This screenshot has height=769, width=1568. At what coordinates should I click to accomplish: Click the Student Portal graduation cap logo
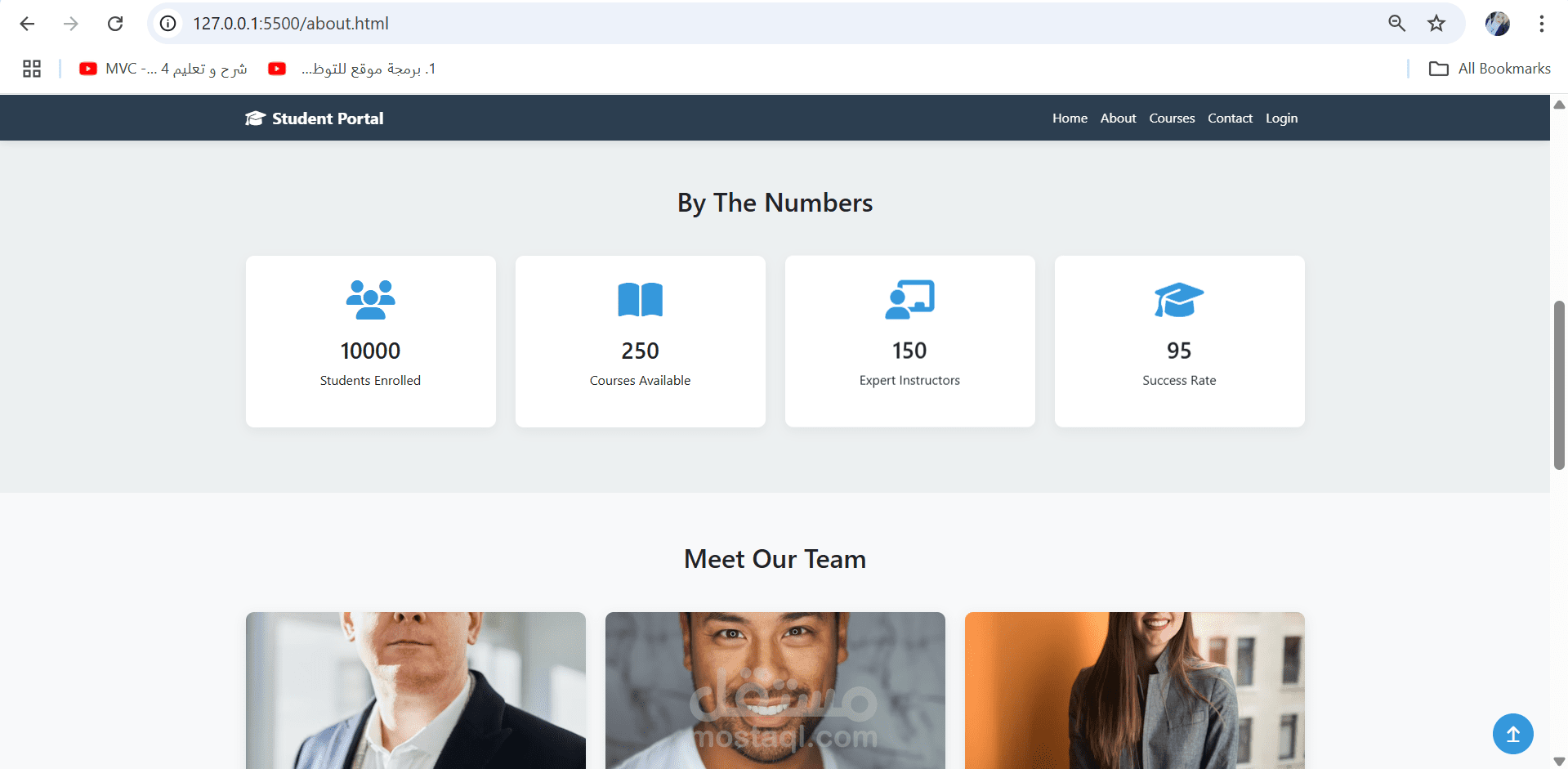tap(255, 118)
